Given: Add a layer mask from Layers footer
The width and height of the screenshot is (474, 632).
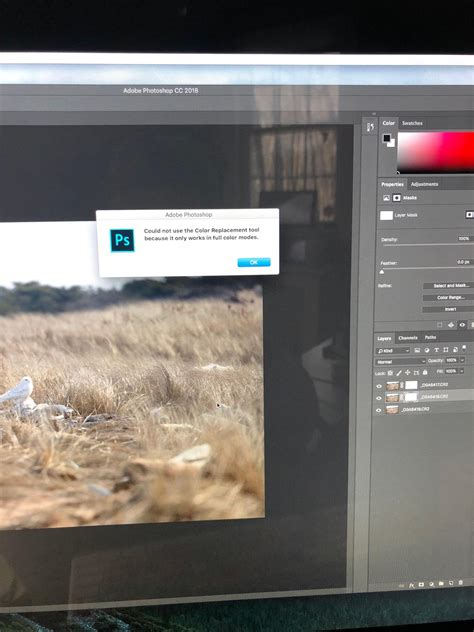Looking at the screenshot, I should (421, 584).
